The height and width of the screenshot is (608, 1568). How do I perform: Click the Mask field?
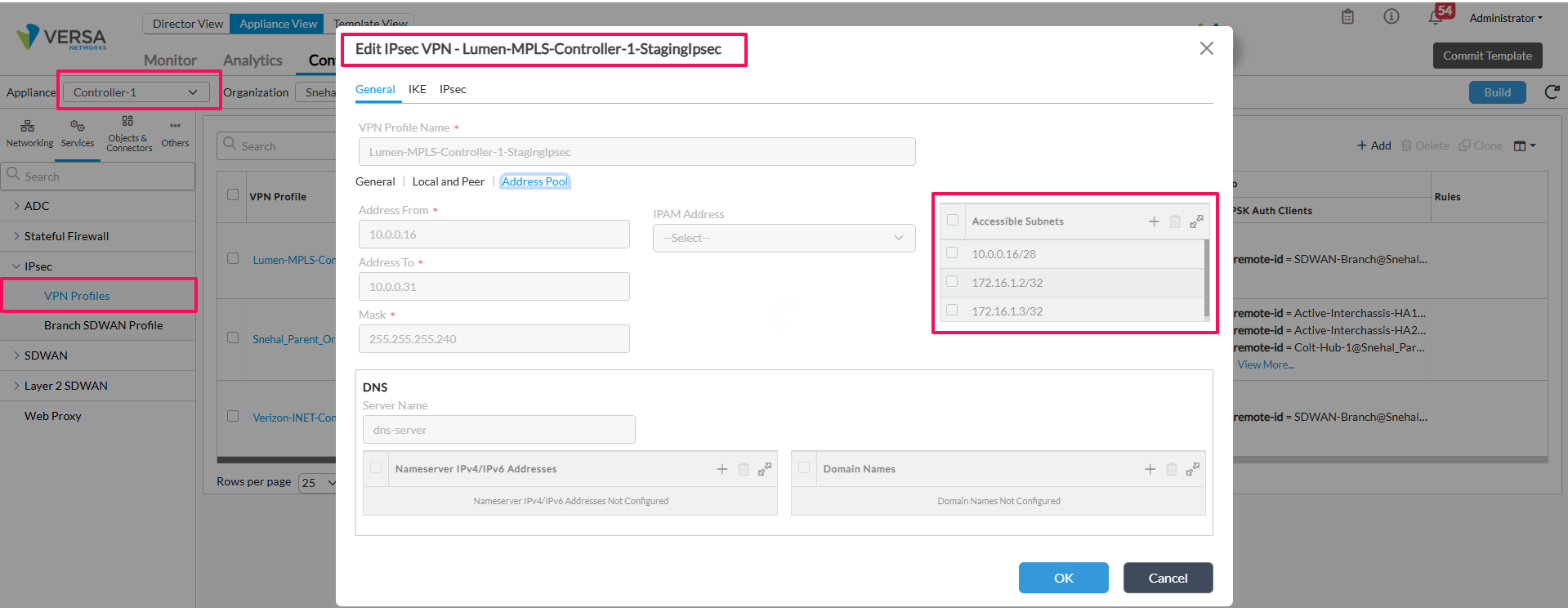[494, 339]
